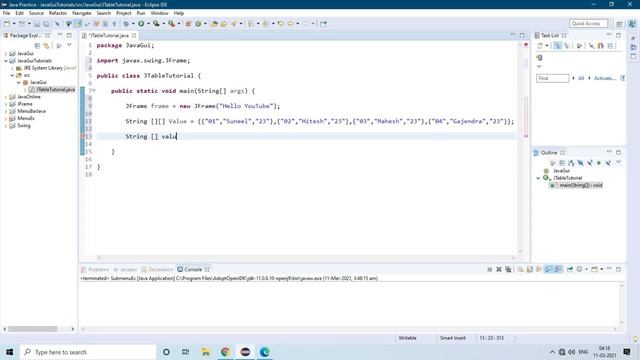Expand JRE System Library node
640x360 pixels.
[x=12, y=68]
